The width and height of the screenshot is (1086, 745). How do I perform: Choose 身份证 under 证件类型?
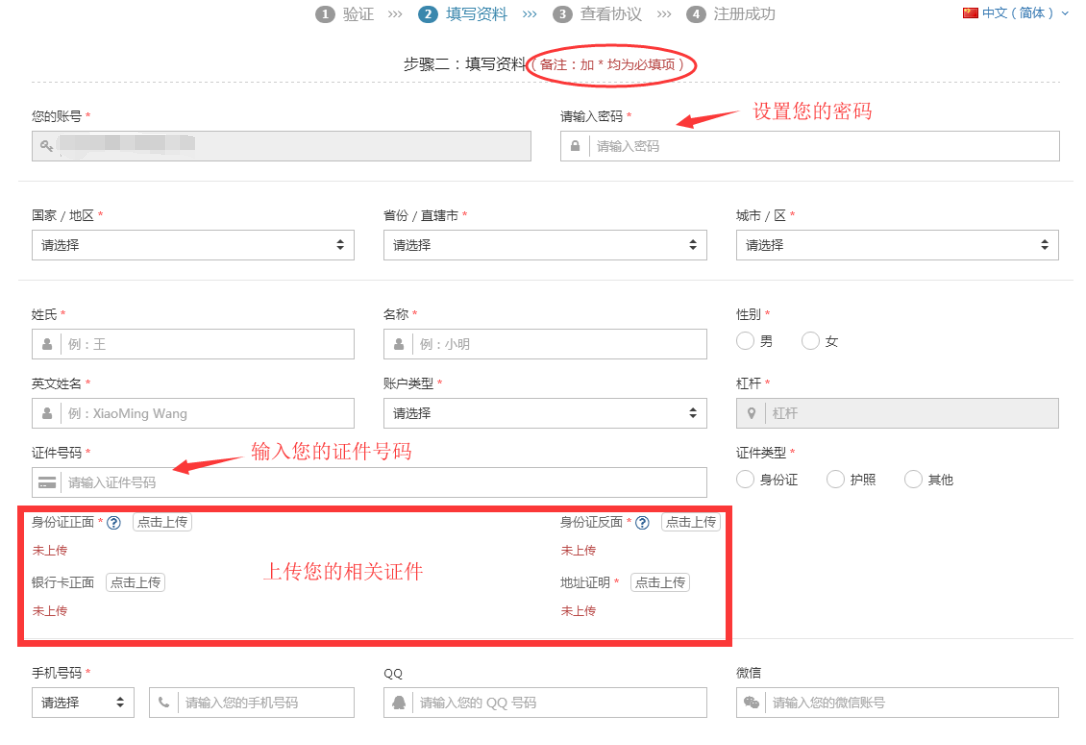coord(745,479)
